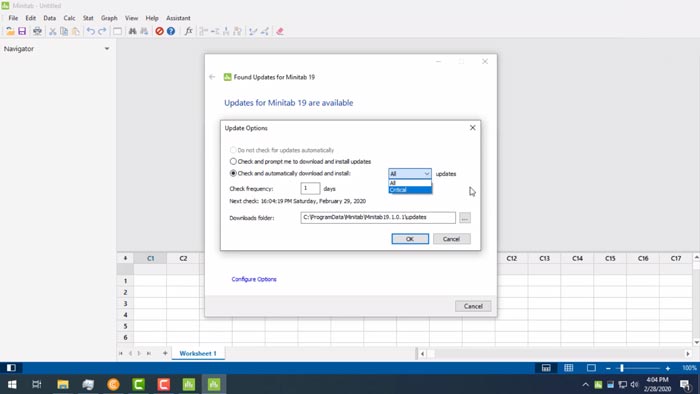Click the status bar single pane view icon

(591, 368)
